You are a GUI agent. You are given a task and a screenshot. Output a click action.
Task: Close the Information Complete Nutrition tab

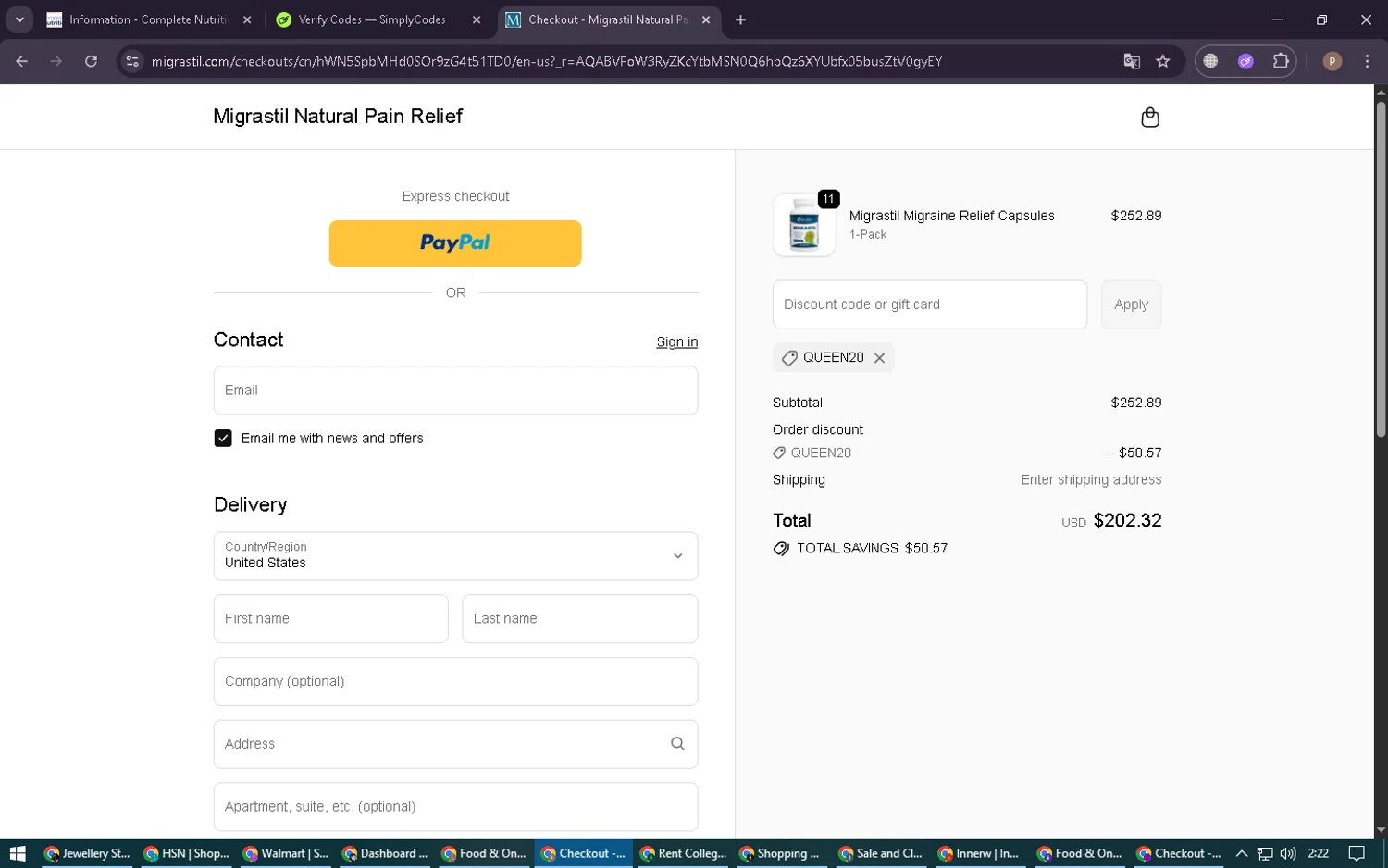(247, 19)
